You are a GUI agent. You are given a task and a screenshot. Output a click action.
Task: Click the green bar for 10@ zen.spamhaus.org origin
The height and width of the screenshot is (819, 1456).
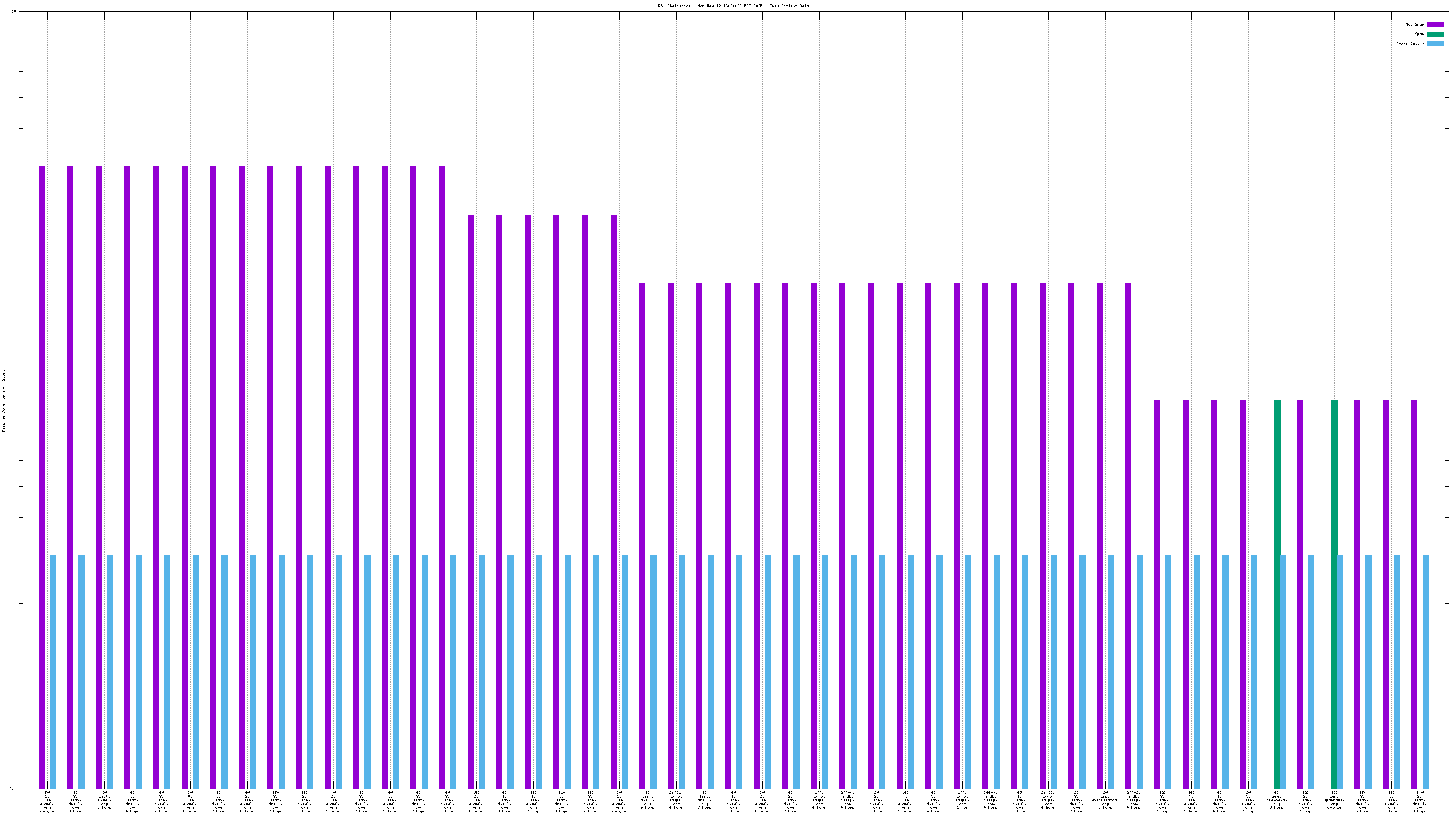point(1334,593)
